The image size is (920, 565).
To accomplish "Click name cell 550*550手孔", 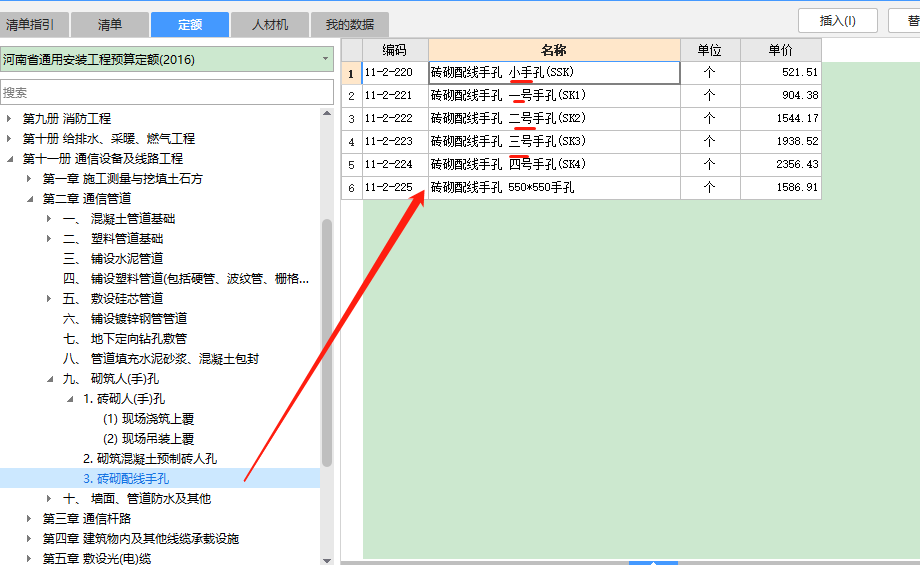I will point(554,188).
